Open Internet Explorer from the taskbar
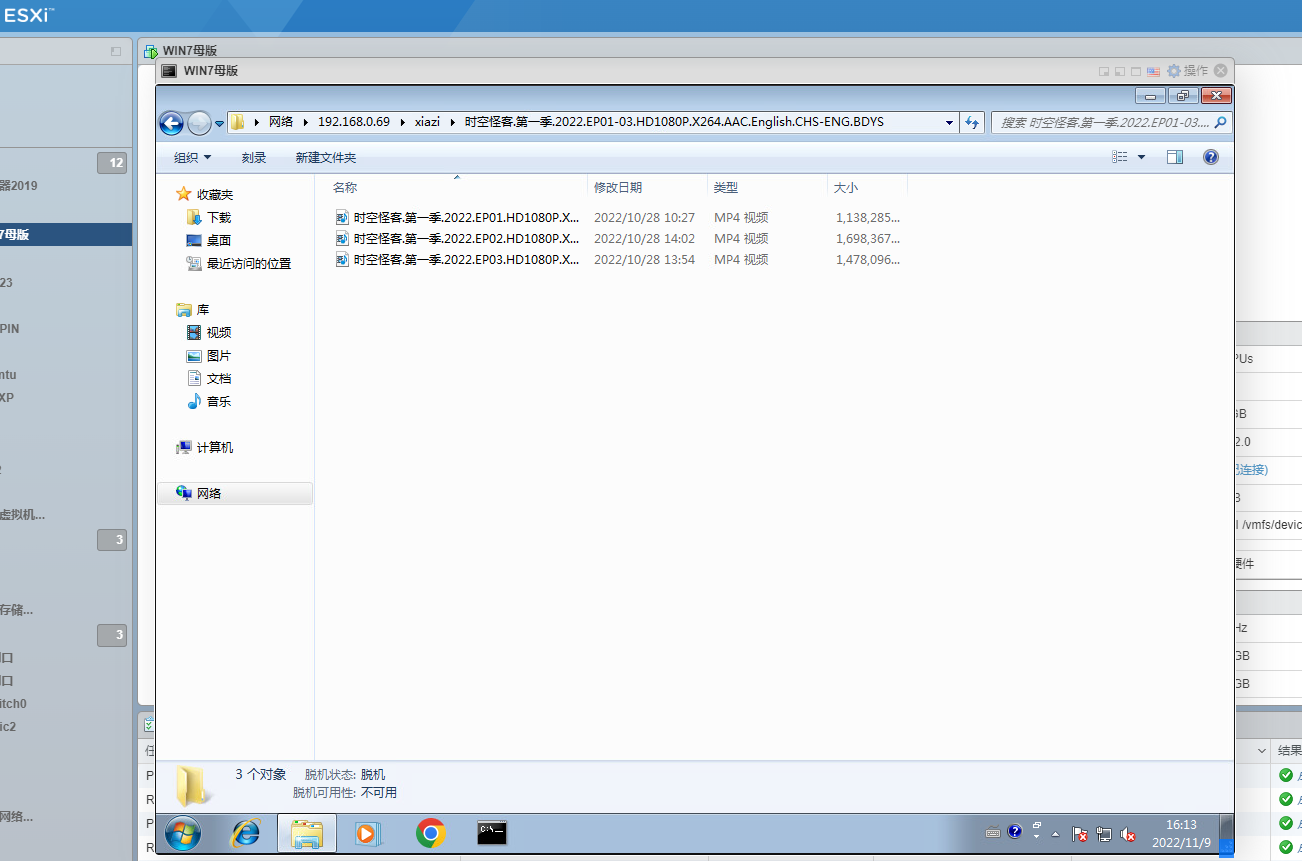 coord(245,833)
